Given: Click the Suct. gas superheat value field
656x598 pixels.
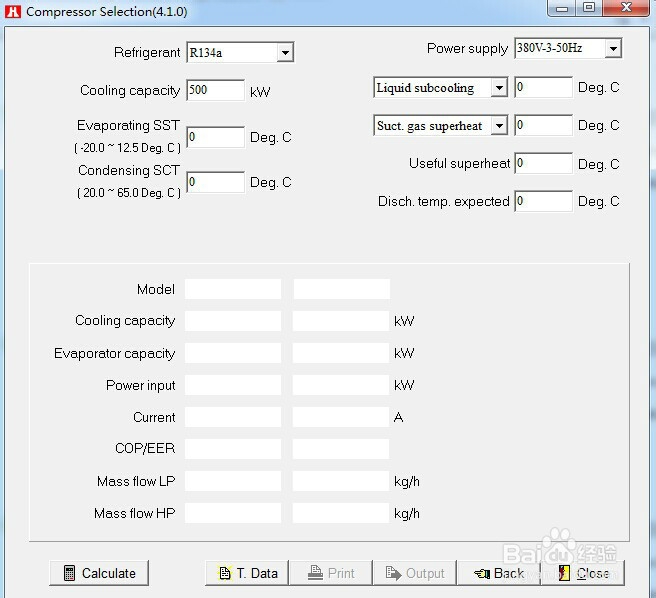Looking at the screenshot, I should [543, 125].
